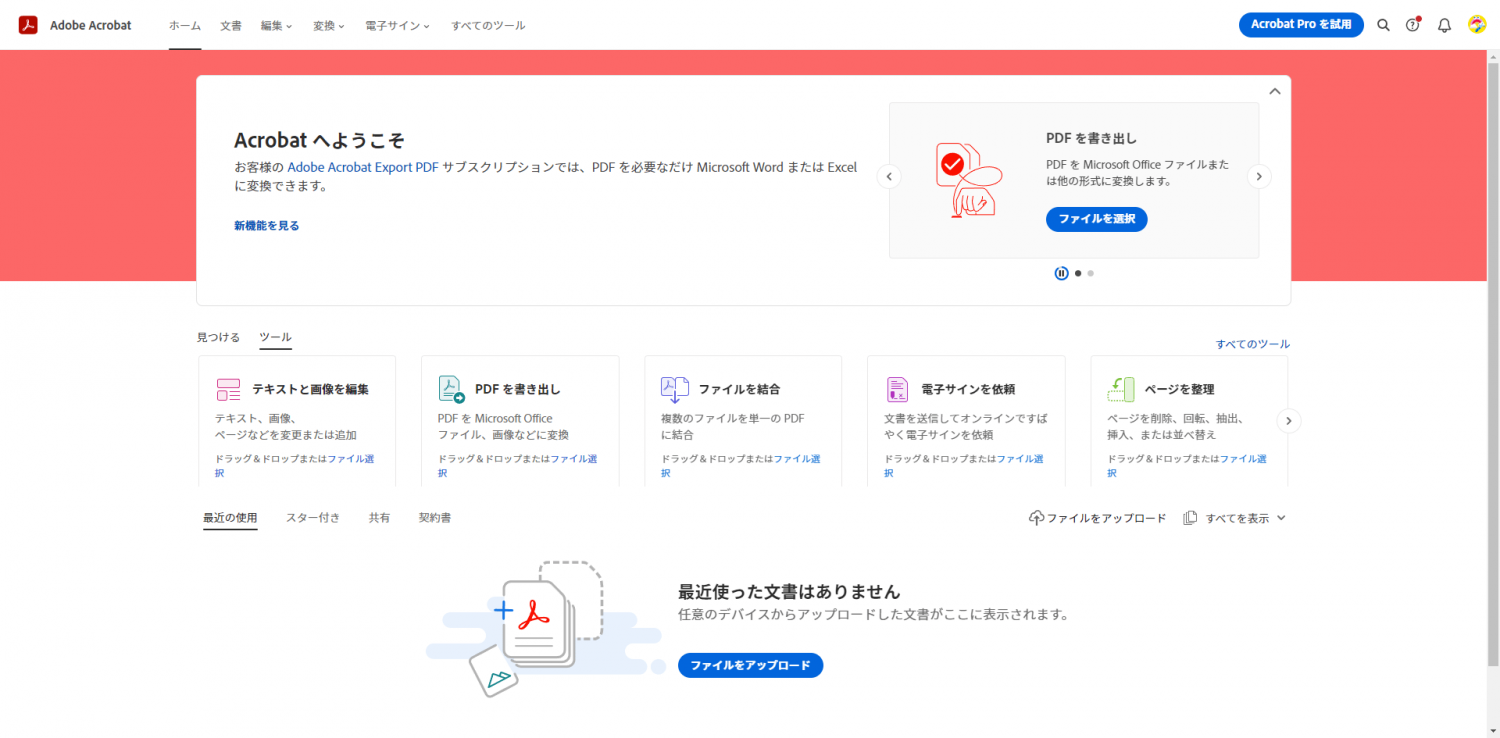
Task: Expand the すべてを表示 dropdown
Action: [x=1245, y=518]
